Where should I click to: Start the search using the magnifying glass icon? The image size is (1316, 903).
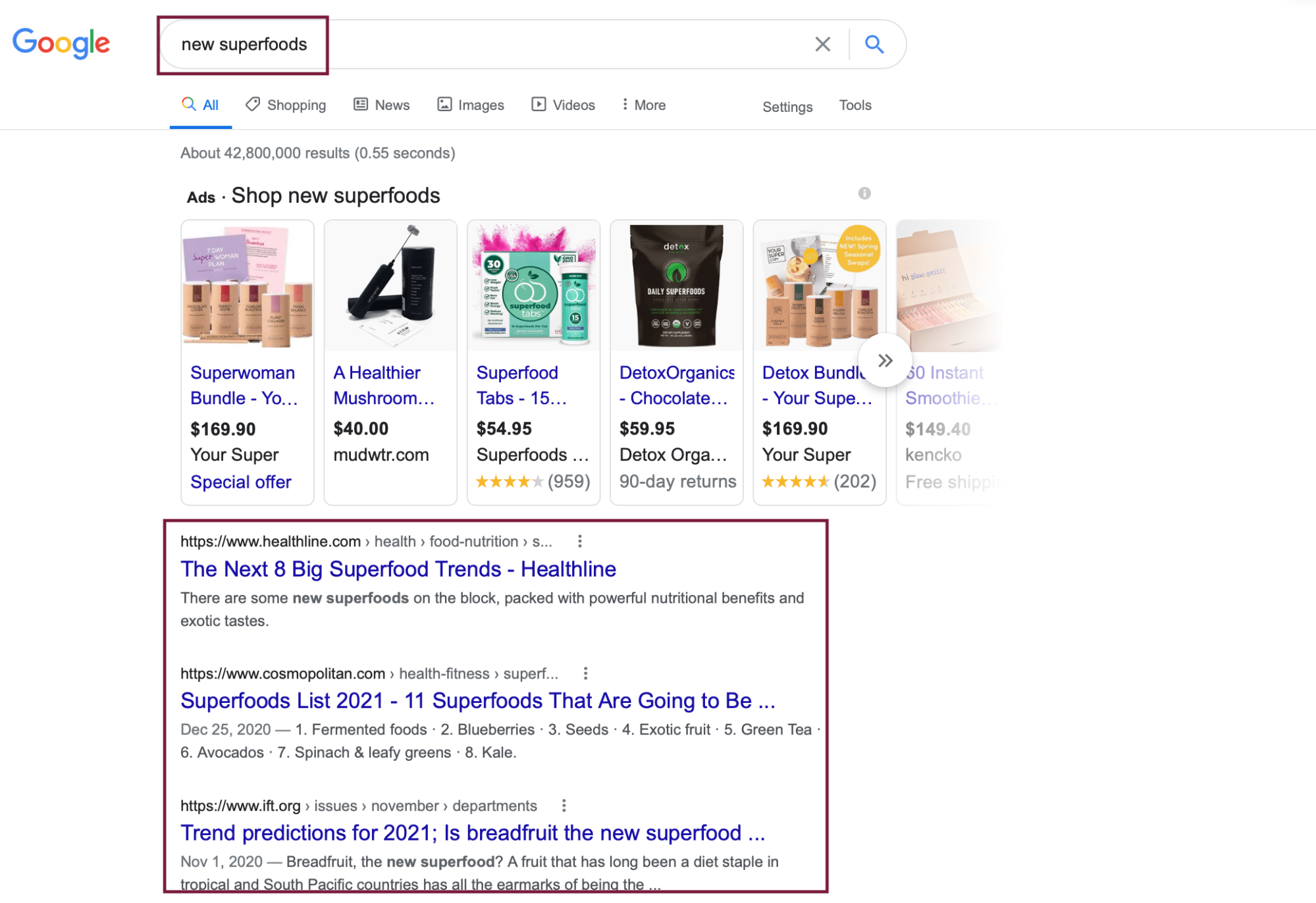(874, 44)
